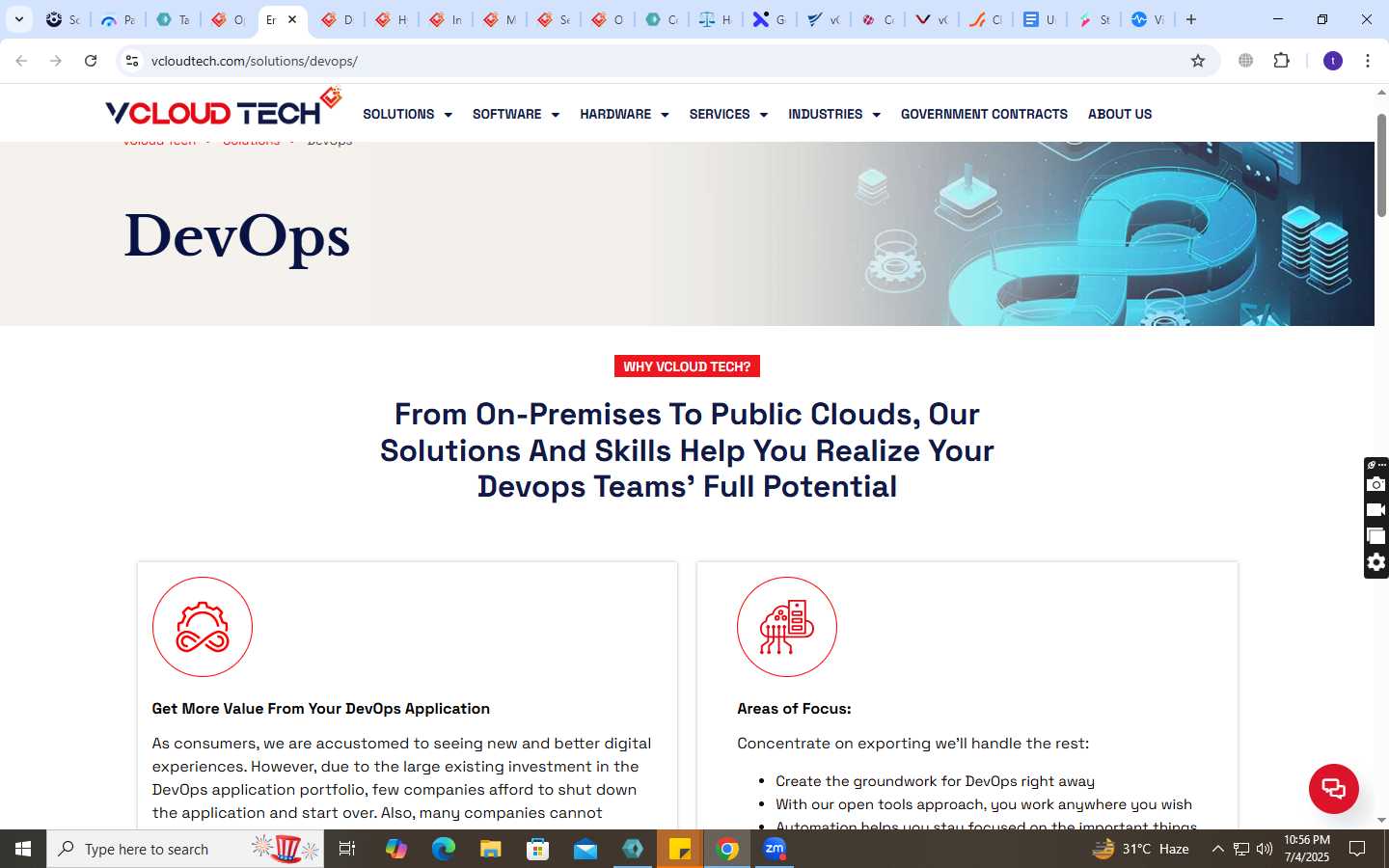Go forward in browser history
The width and height of the screenshot is (1389, 868).
[x=56, y=61]
